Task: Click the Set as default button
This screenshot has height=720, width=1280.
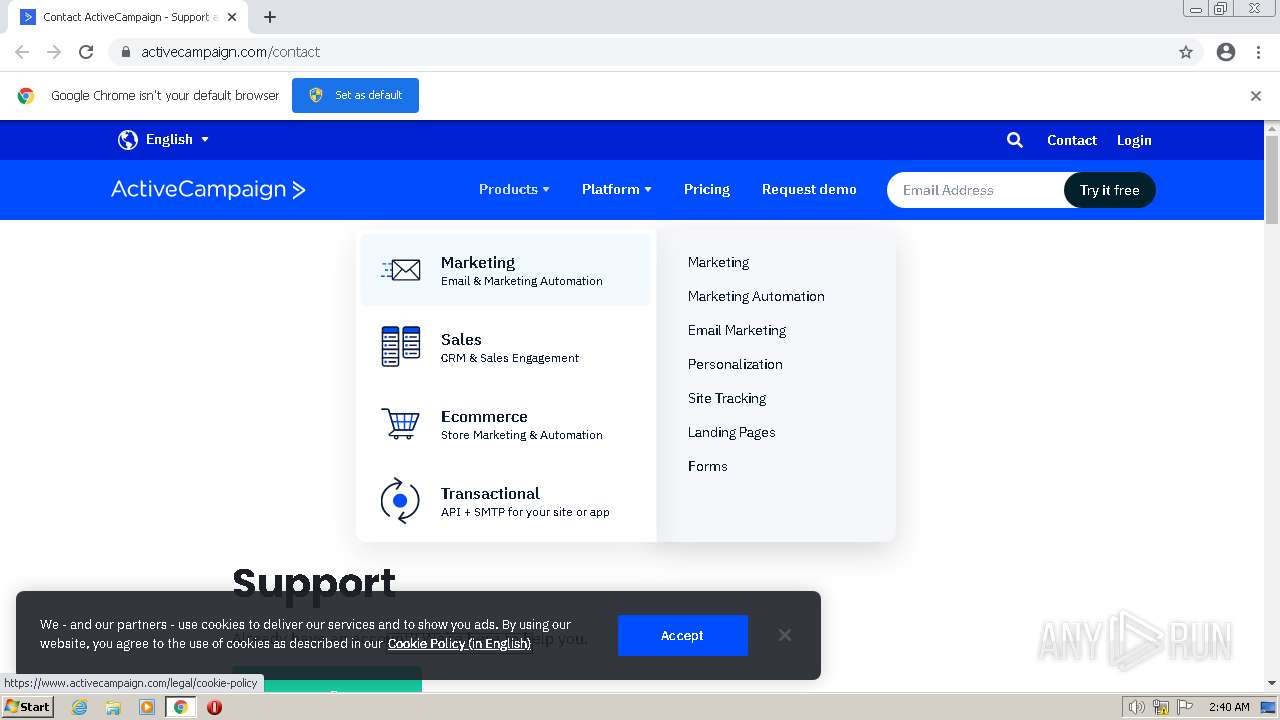Action: point(355,95)
